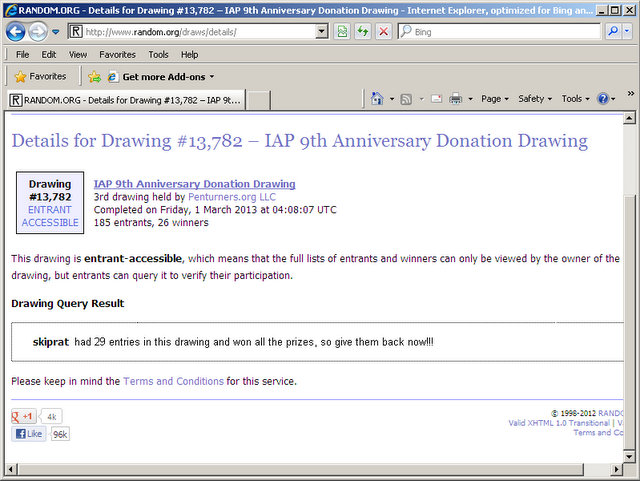
Task: Click the horizontal scrollbar left arrow
Action: pos(11,470)
